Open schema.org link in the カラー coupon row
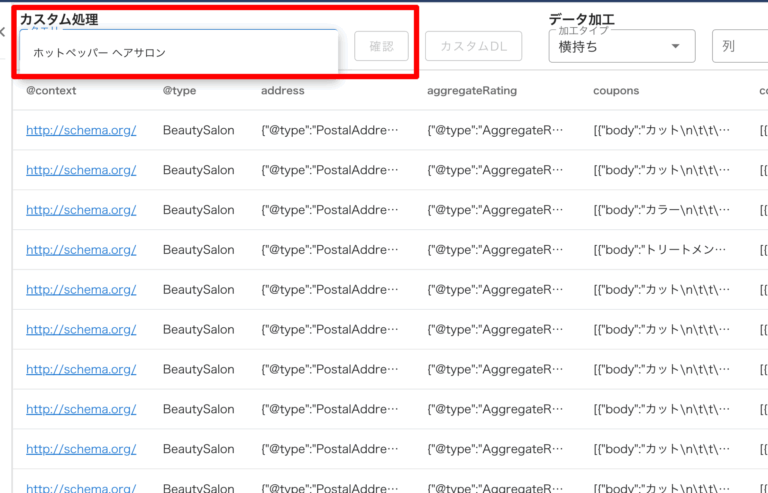The height and width of the screenshot is (493, 768). [x=81, y=210]
